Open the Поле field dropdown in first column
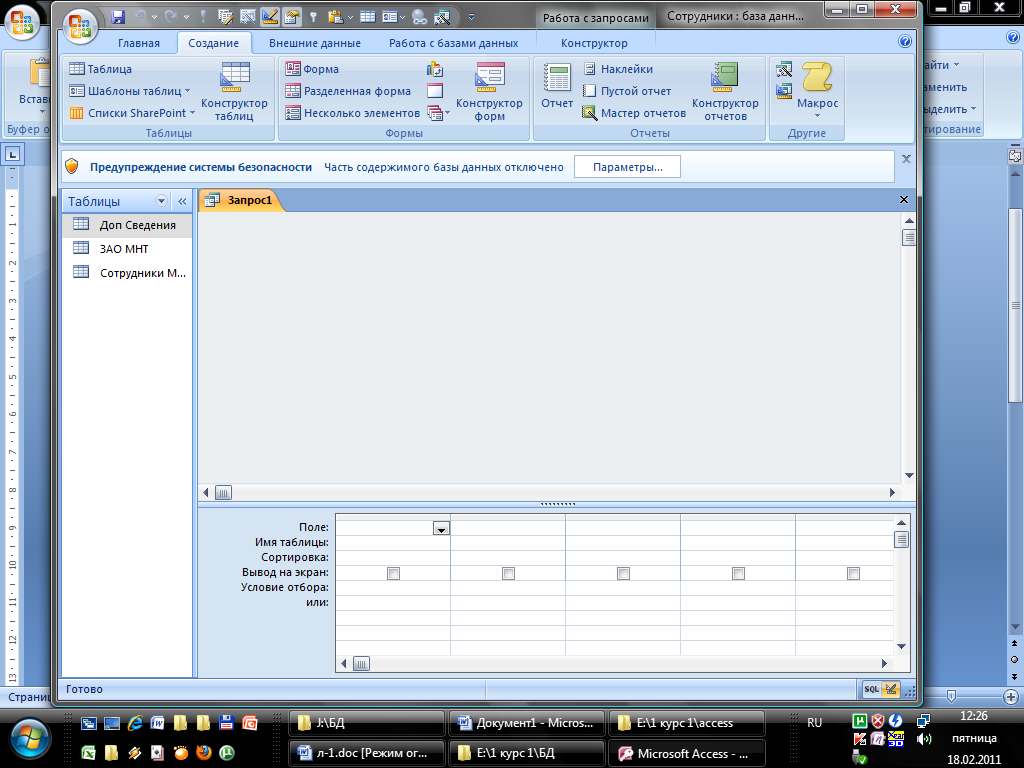 pos(441,528)
